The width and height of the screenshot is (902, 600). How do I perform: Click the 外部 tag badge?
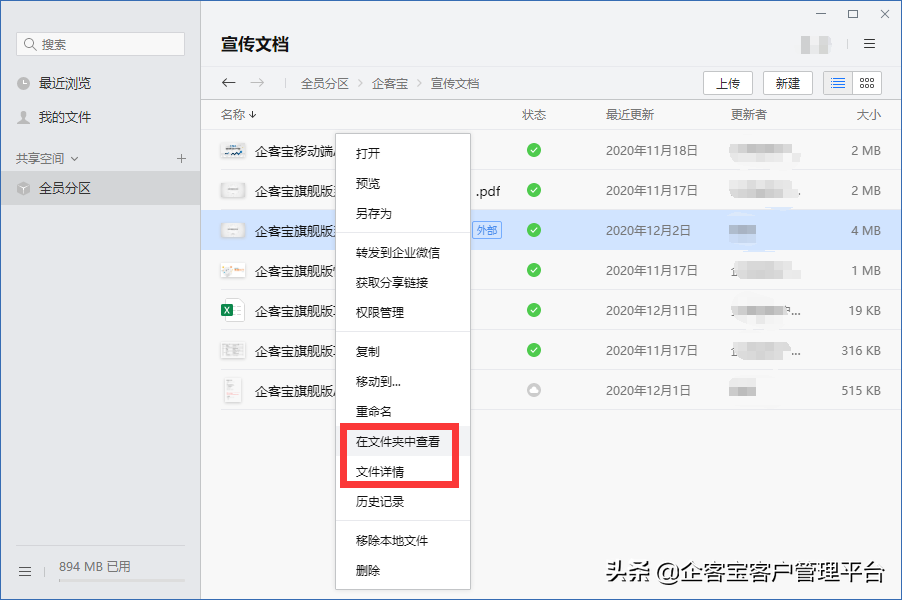pos(487,230)
